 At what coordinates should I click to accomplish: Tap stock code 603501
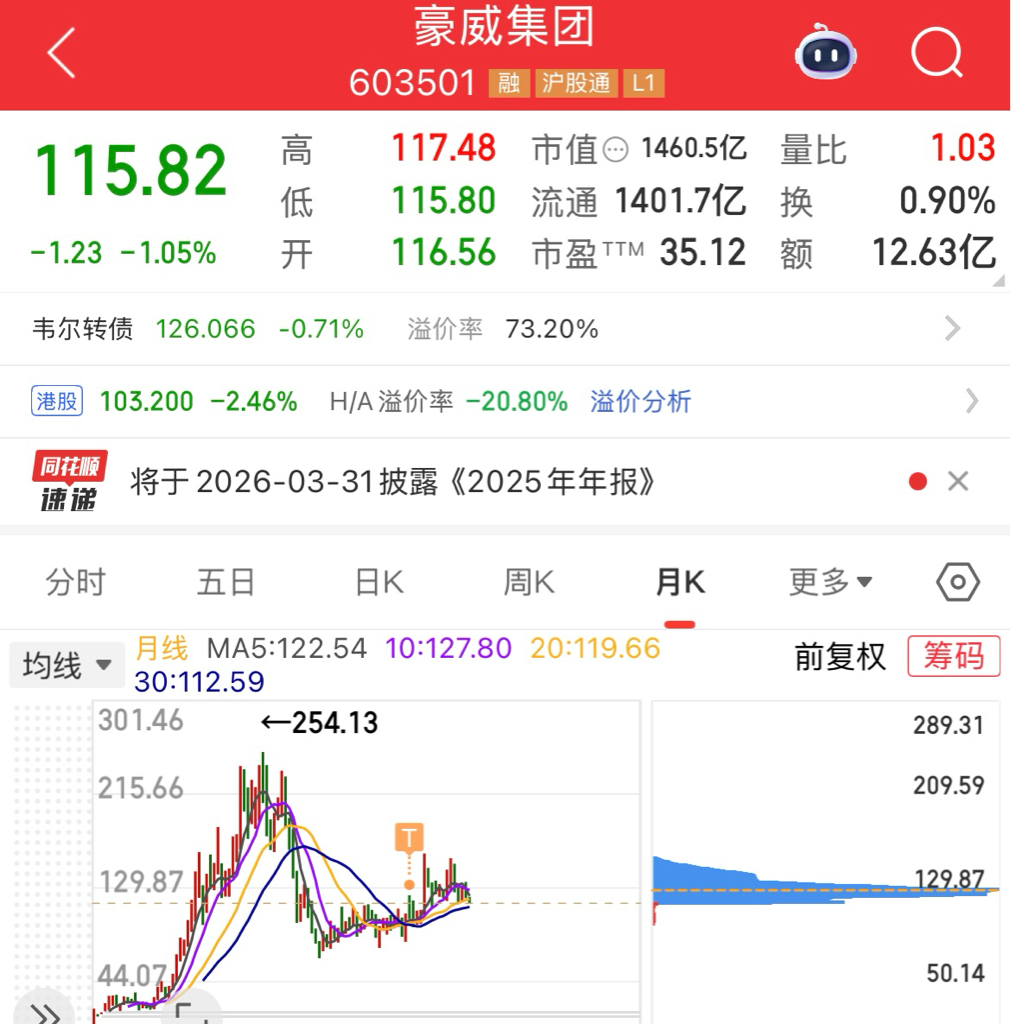point(412,83)
